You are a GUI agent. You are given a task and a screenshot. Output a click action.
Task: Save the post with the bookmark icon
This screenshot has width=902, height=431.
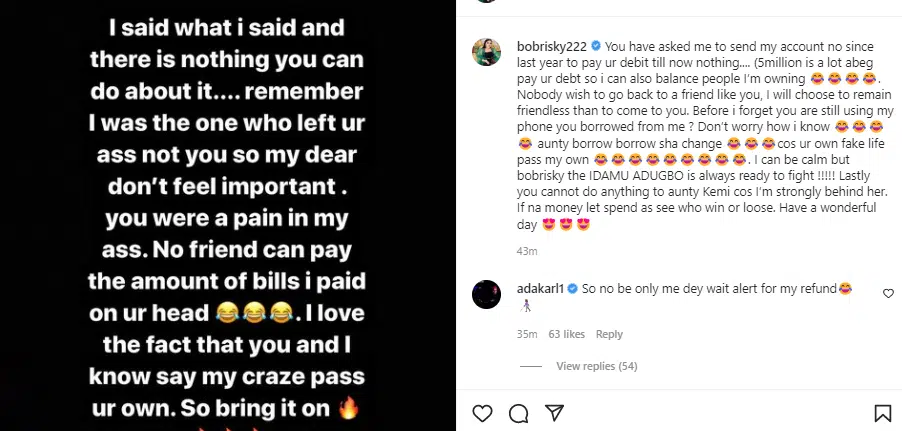[883, 413]
